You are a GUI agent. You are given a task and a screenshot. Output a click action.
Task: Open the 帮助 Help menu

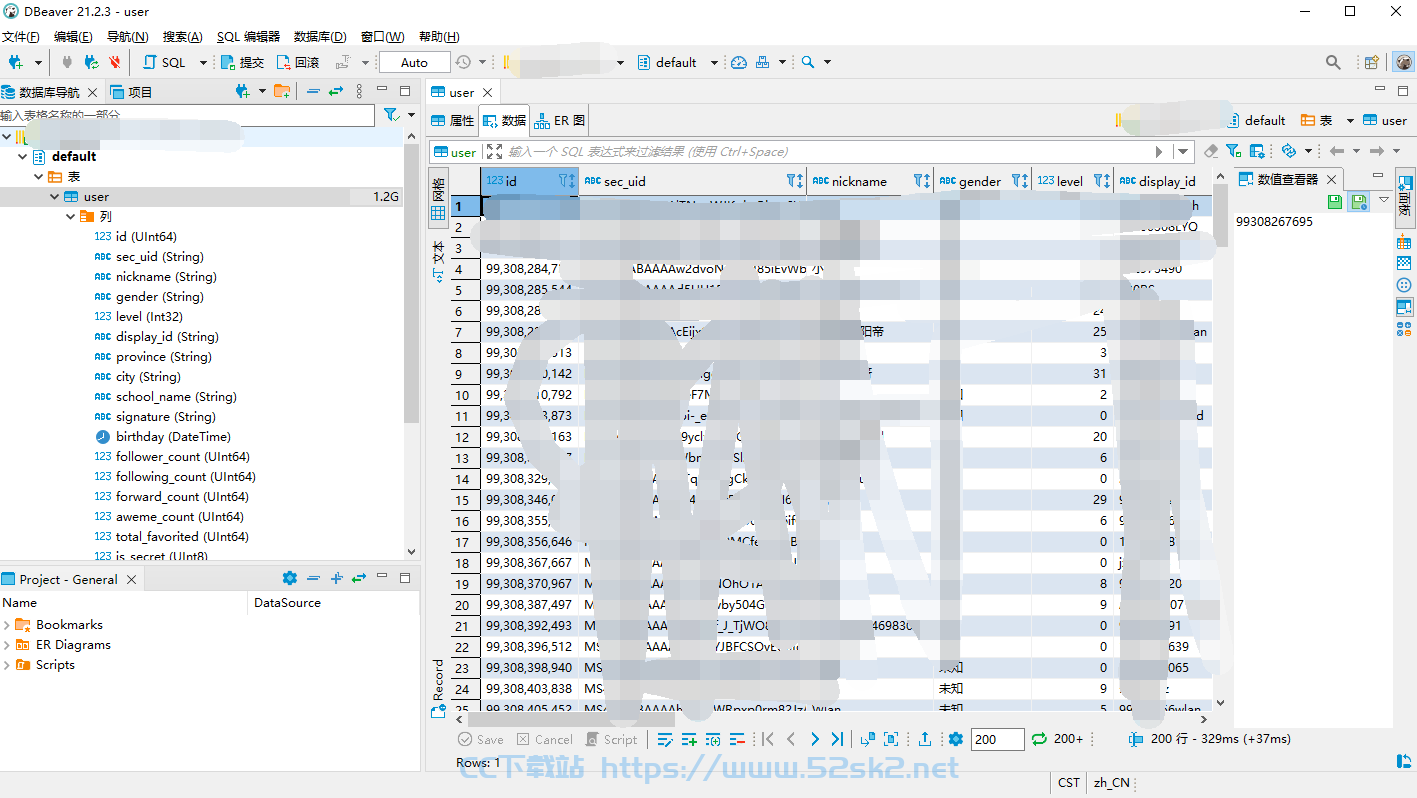439,36
